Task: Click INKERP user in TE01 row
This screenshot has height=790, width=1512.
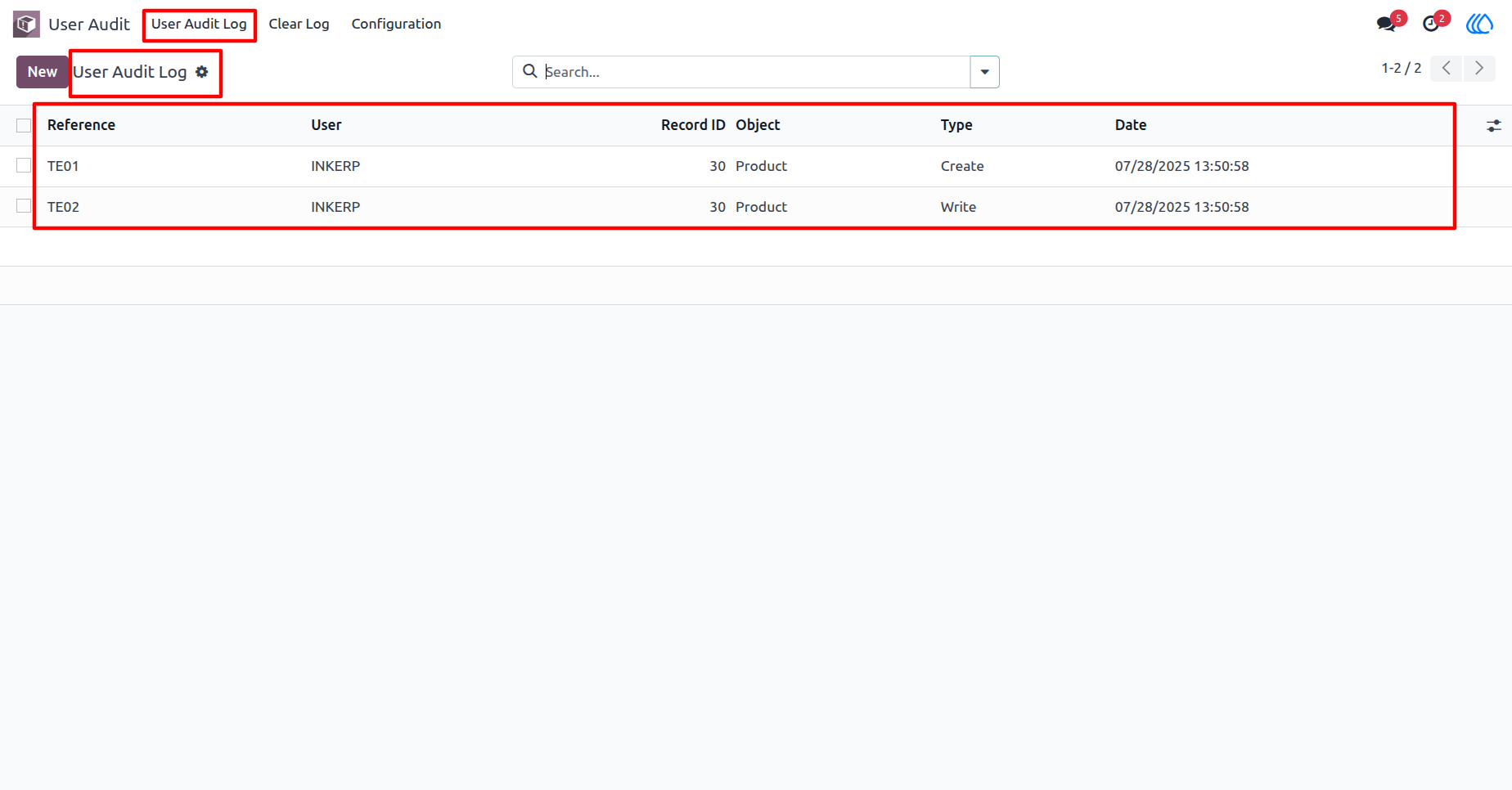Action: coord(335,166)
